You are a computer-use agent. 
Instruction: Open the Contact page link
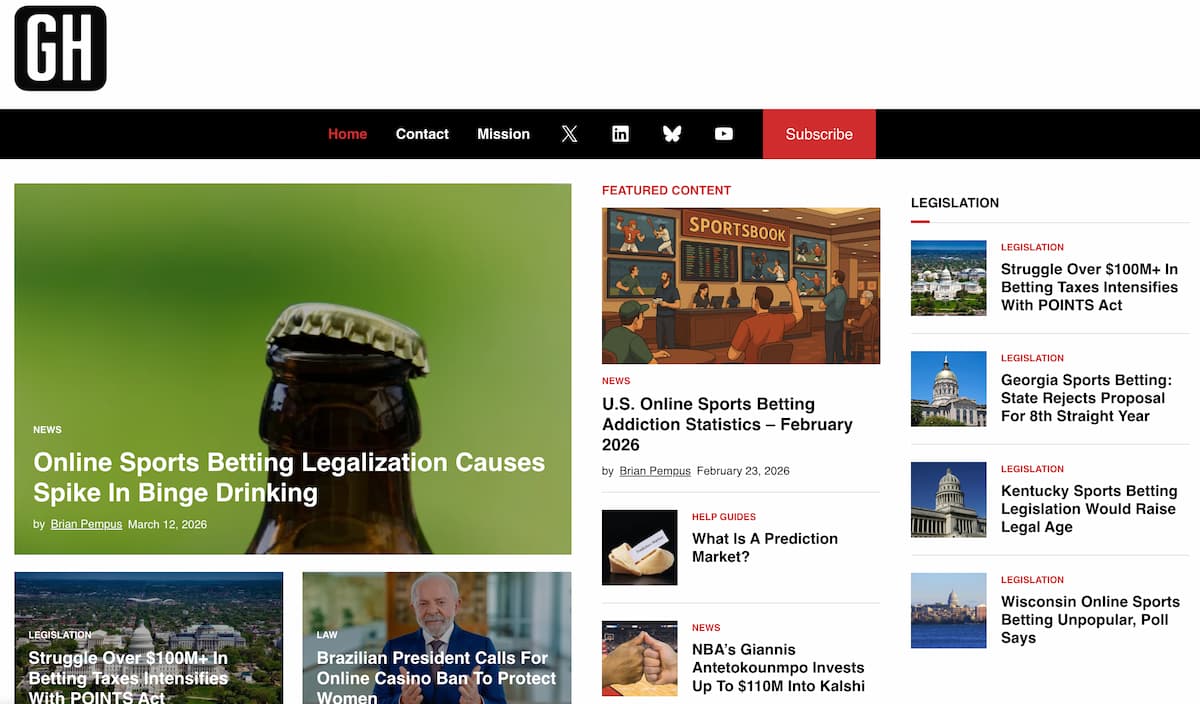422,134
